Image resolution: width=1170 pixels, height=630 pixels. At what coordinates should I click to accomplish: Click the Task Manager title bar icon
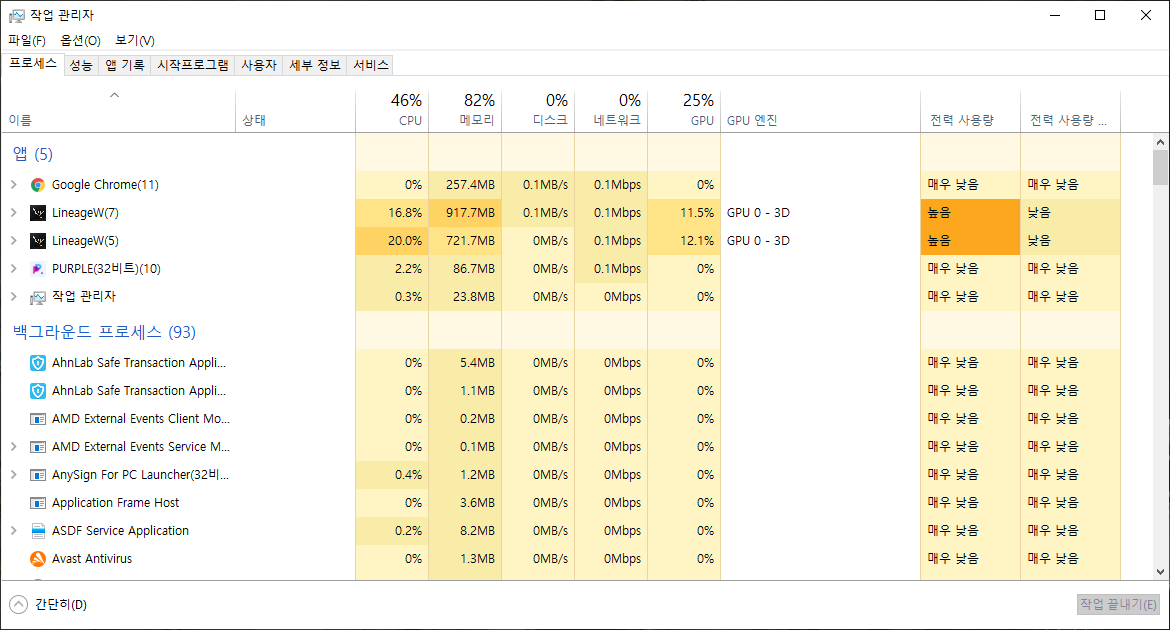[x=16, y=16]
